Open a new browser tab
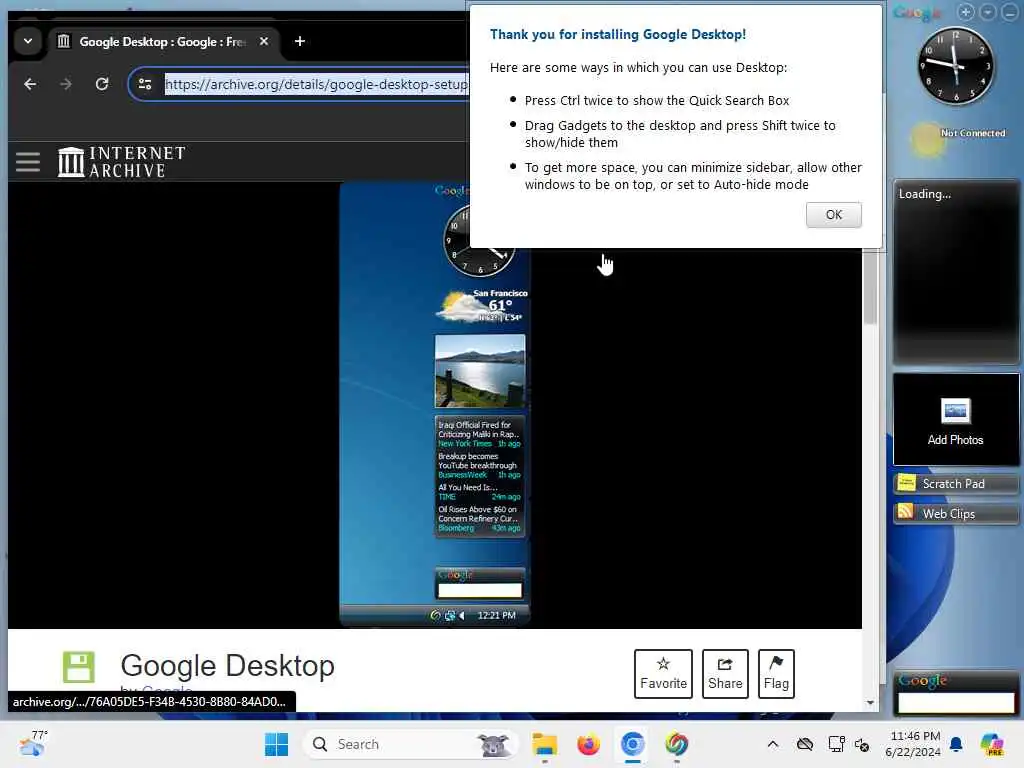This screenshot has width=1024, height=768. click(300, 41)
